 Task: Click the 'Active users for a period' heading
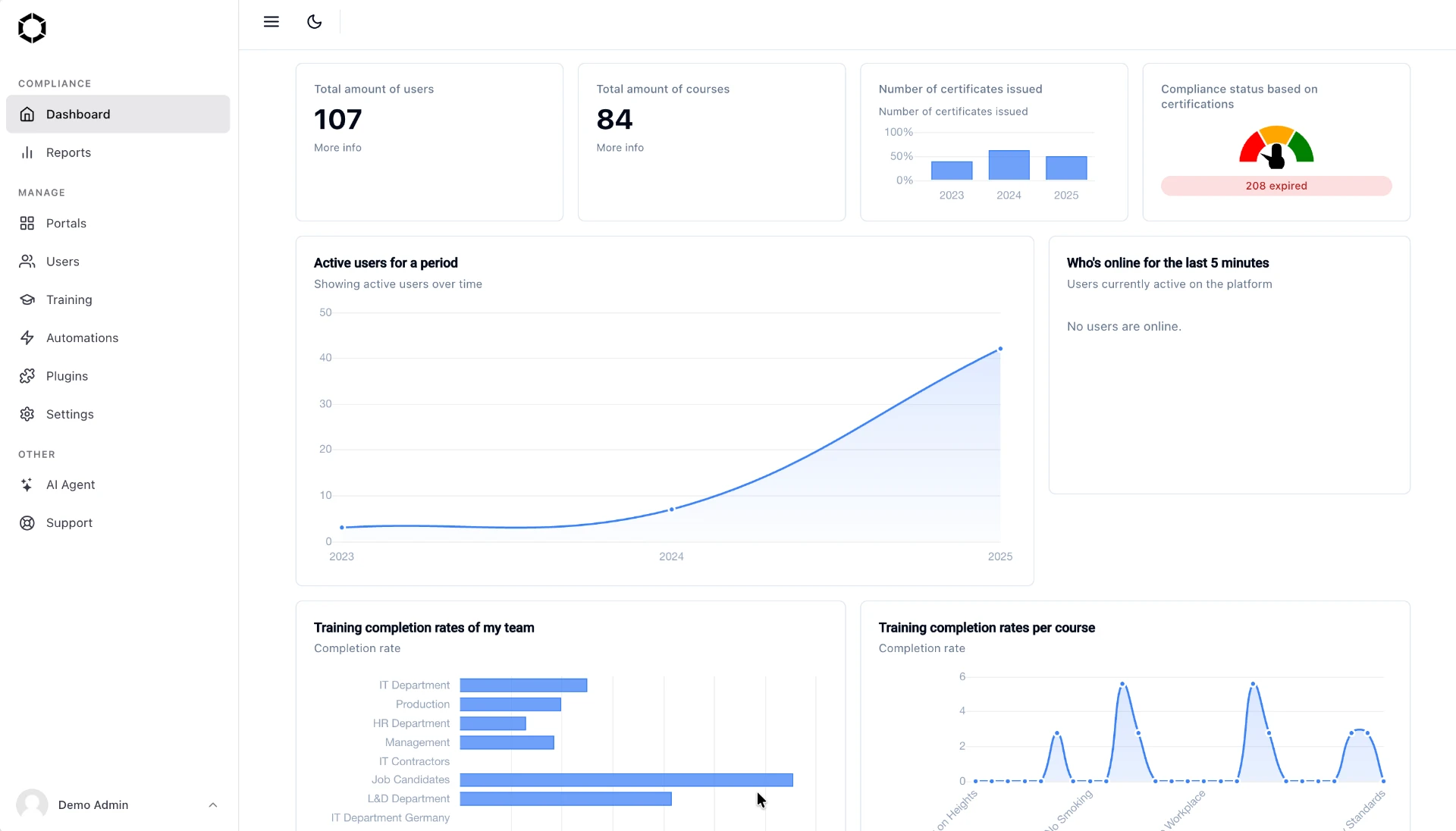point(385,263)
